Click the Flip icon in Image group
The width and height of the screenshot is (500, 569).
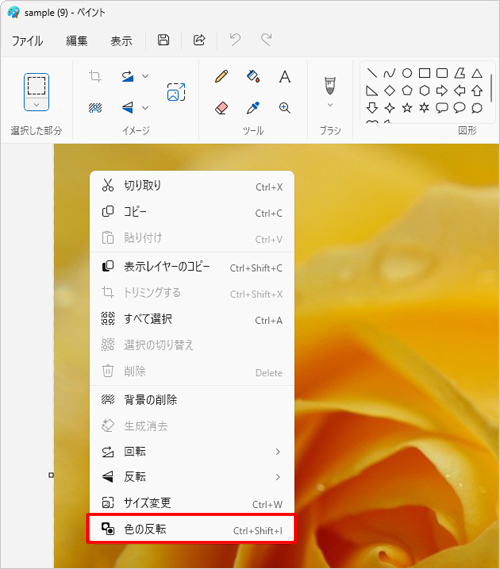point(127,108)
